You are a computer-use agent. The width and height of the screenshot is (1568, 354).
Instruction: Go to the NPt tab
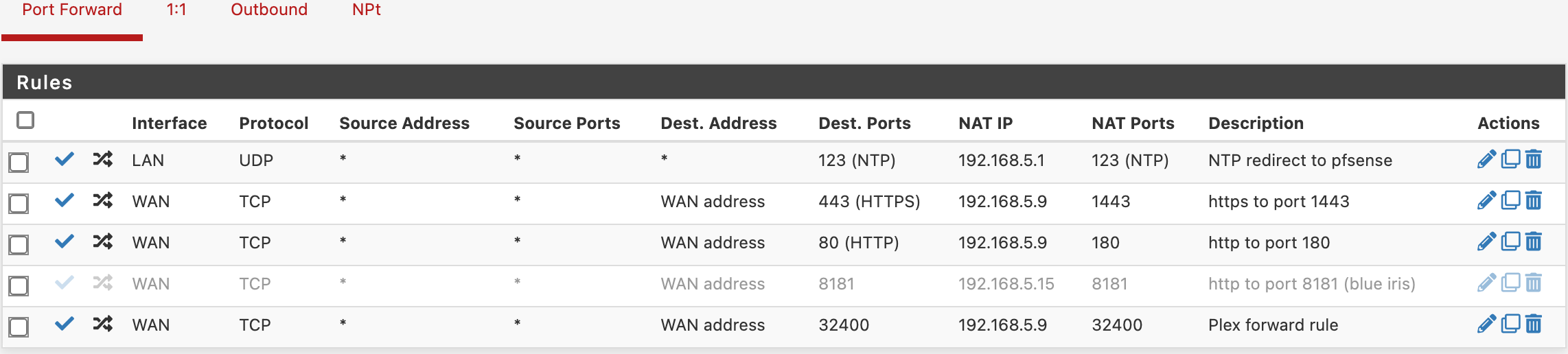[366, 10]
